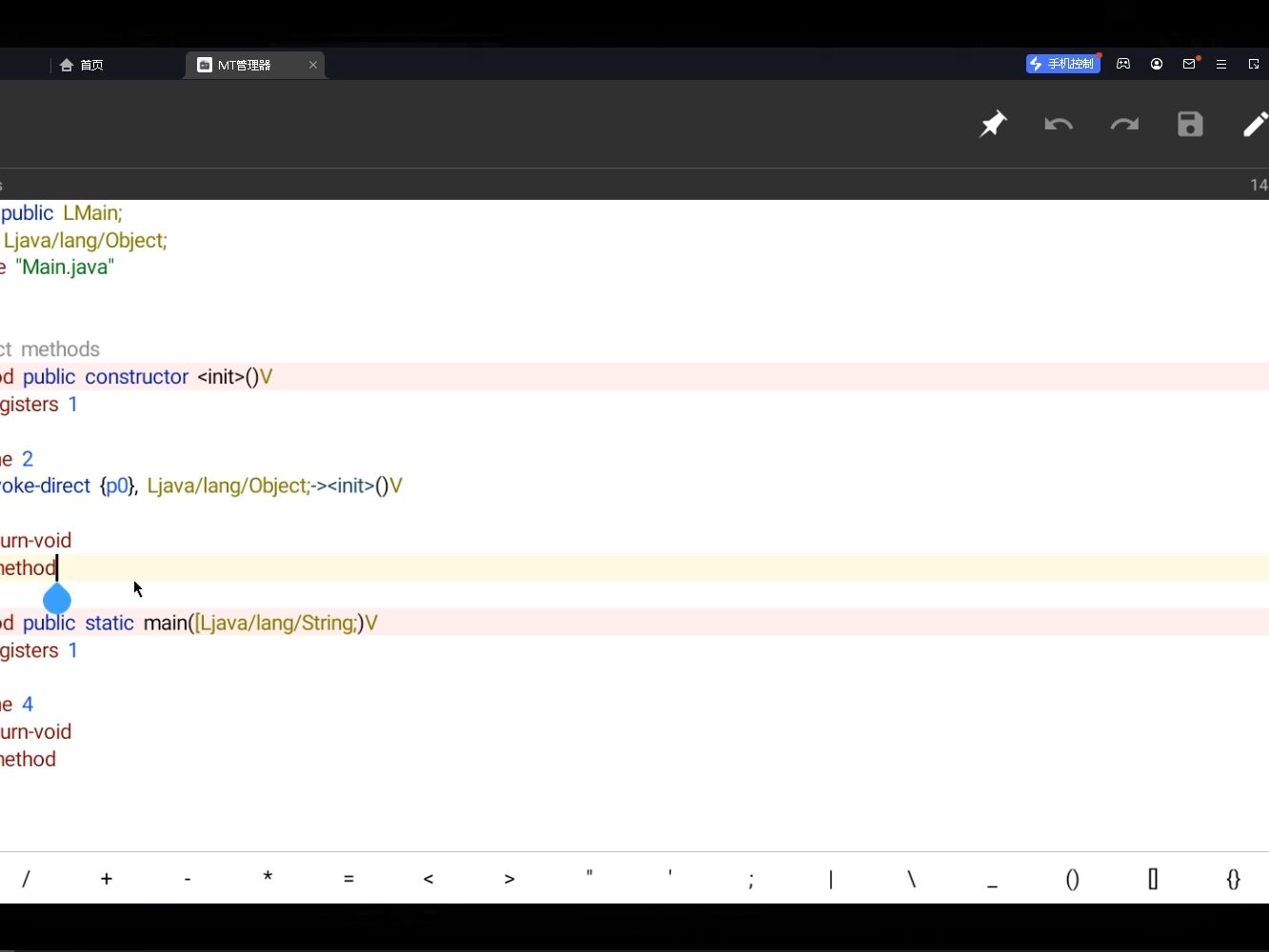Insert a slash from the symbol bar
This screenshot has height=952, width=1269.
(x=26, y=879)
